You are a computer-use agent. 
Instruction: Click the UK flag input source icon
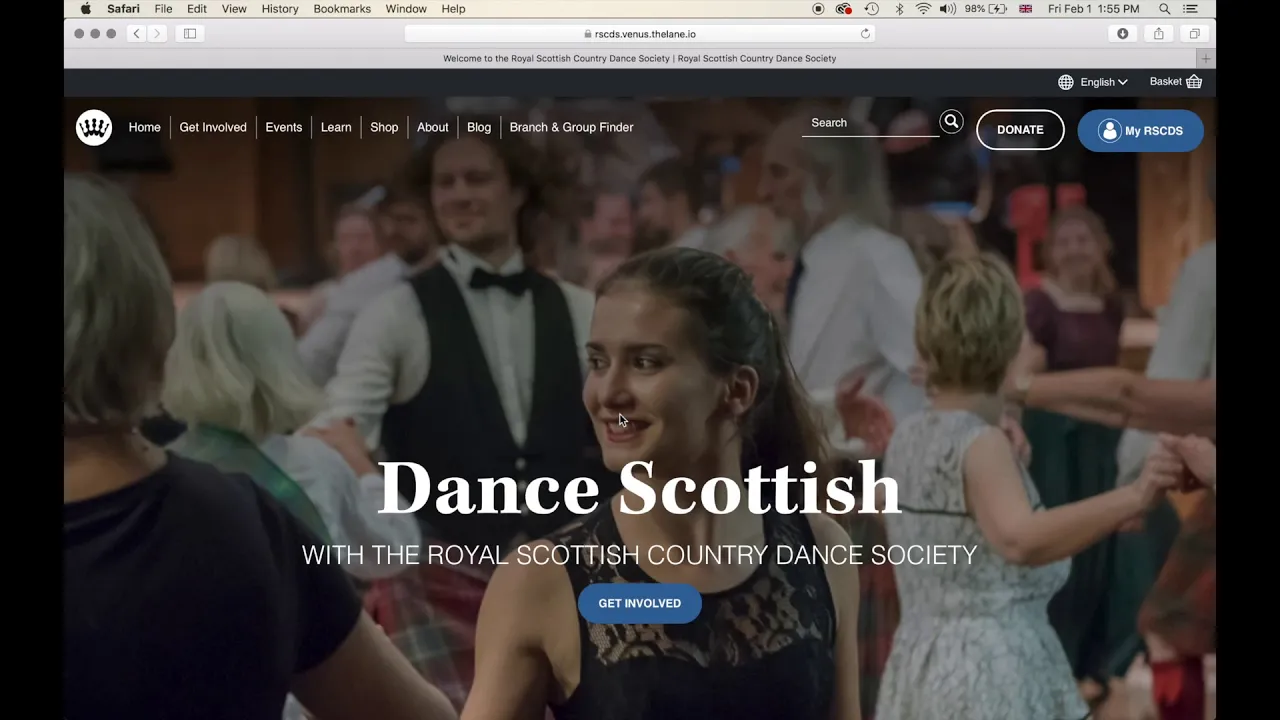tap(1025, 9)
